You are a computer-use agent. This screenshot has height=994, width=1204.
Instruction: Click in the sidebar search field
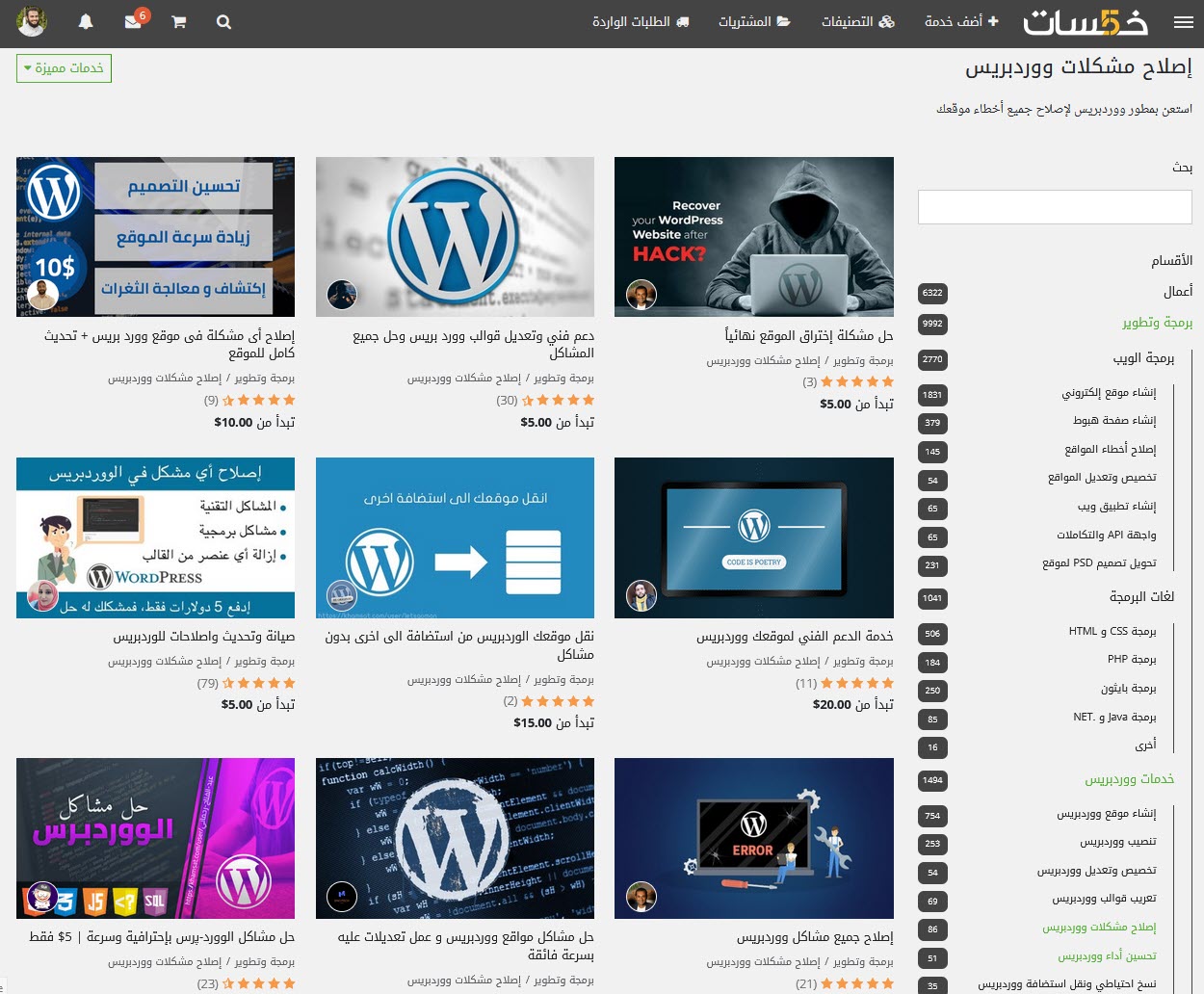point(1055,207)
